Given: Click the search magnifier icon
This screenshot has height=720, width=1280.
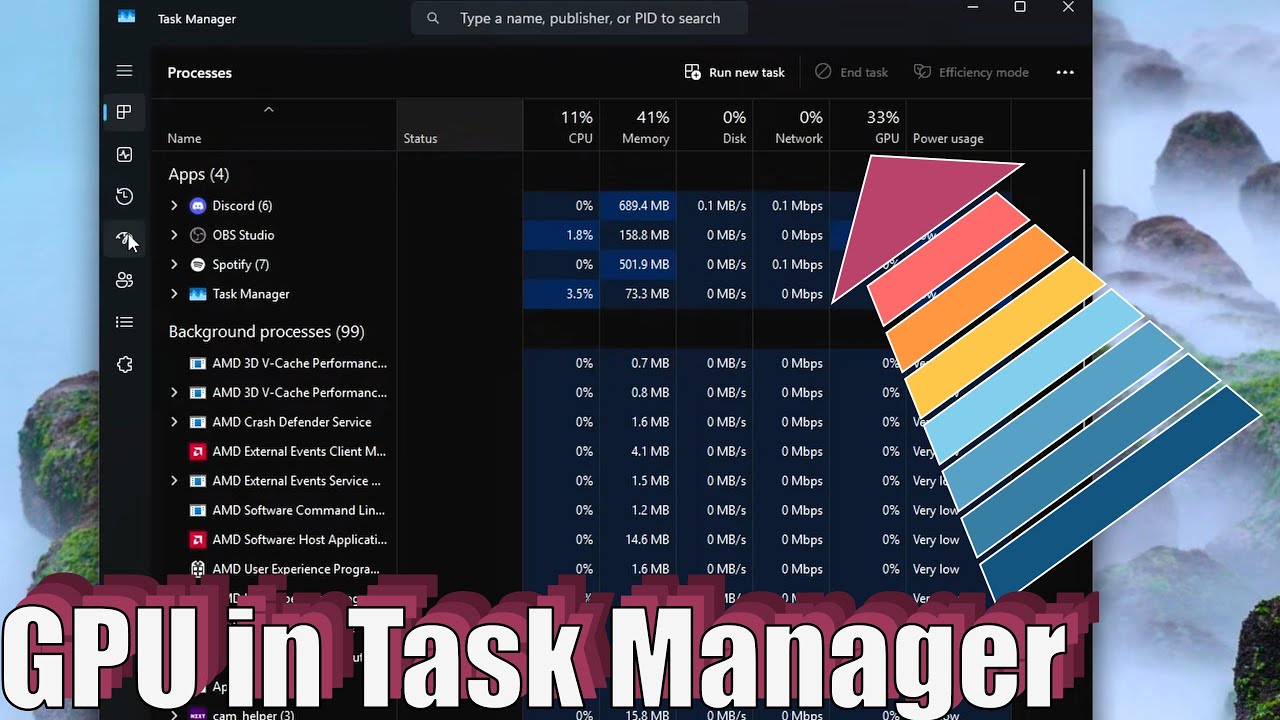Looking at the screenshot, I should [433, 18].
